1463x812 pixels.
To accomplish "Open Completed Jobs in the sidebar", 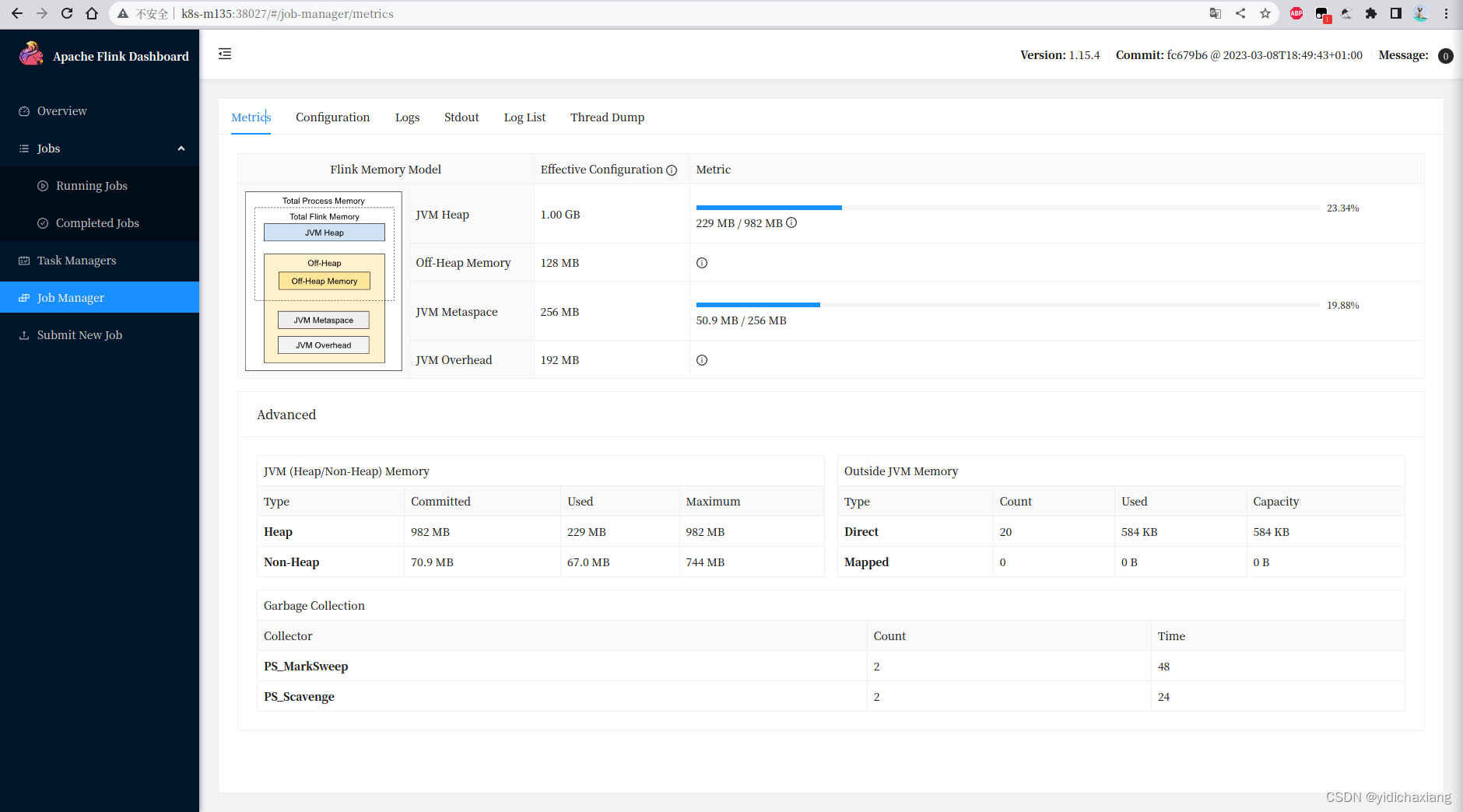I will coord(100,223).
